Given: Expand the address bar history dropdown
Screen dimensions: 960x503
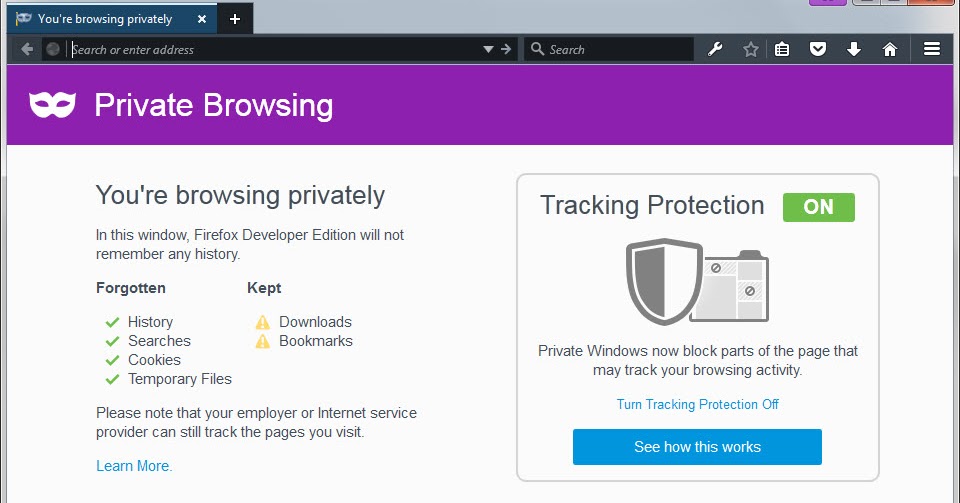Looking at the screenshot, I should tap(488, 49).
